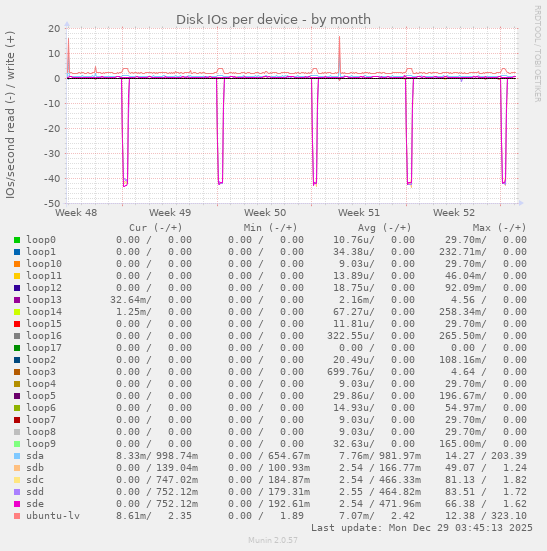547x551 pixels.
Task: Click the loop2 navy legend swatch
Action: [x=17, y=360]
